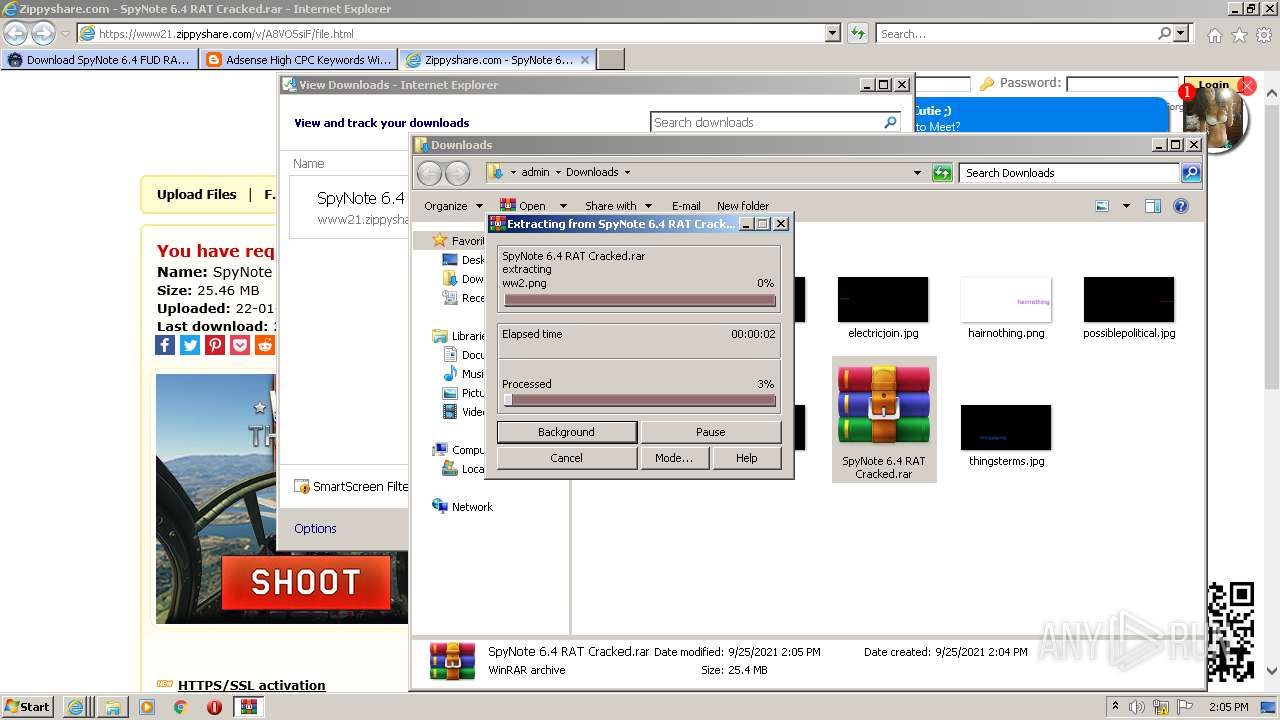The height and width of the screenshot is (720, 1280).
Task: Open the Opera taskbar icon
Action: [x=214, y=707]
